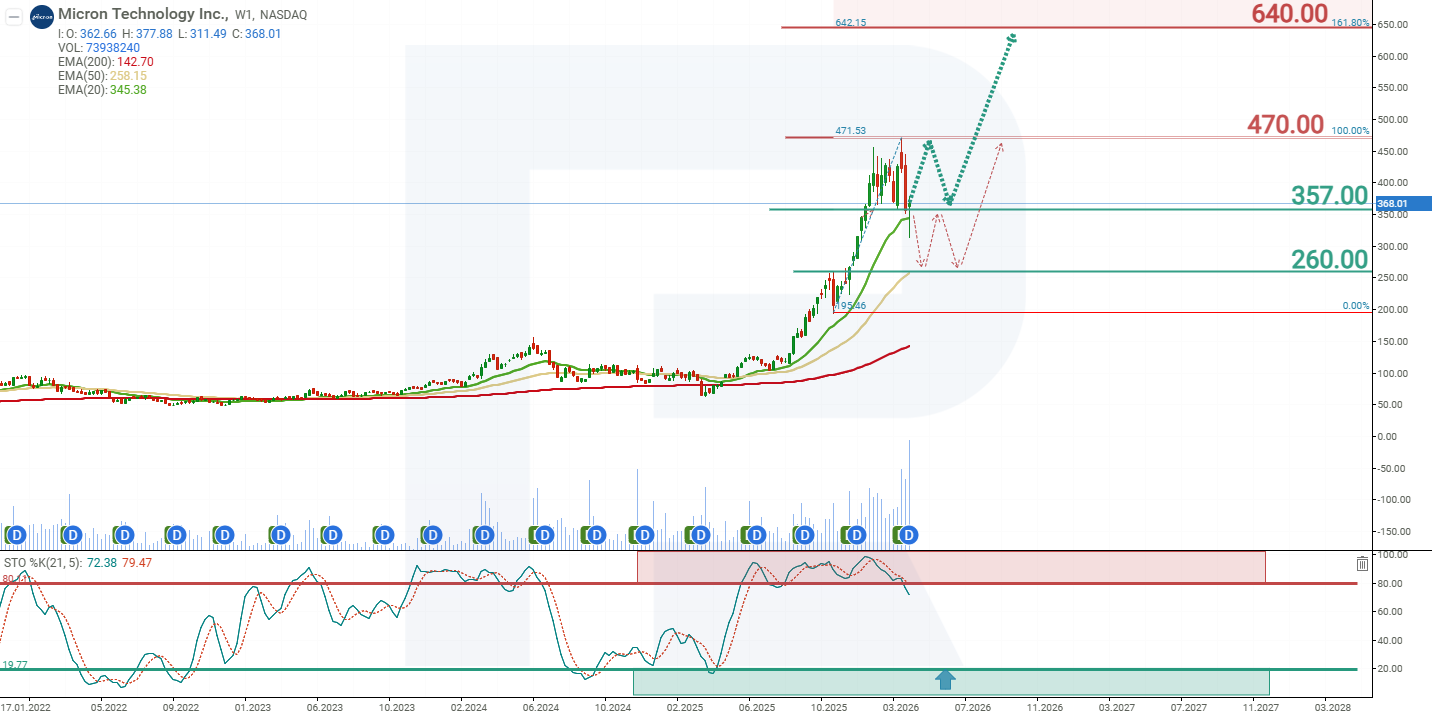This screenshot has width=1432, height=713.
Task: Click the 161.80% Fibonacci level label
Action: tap(1350, 22)
